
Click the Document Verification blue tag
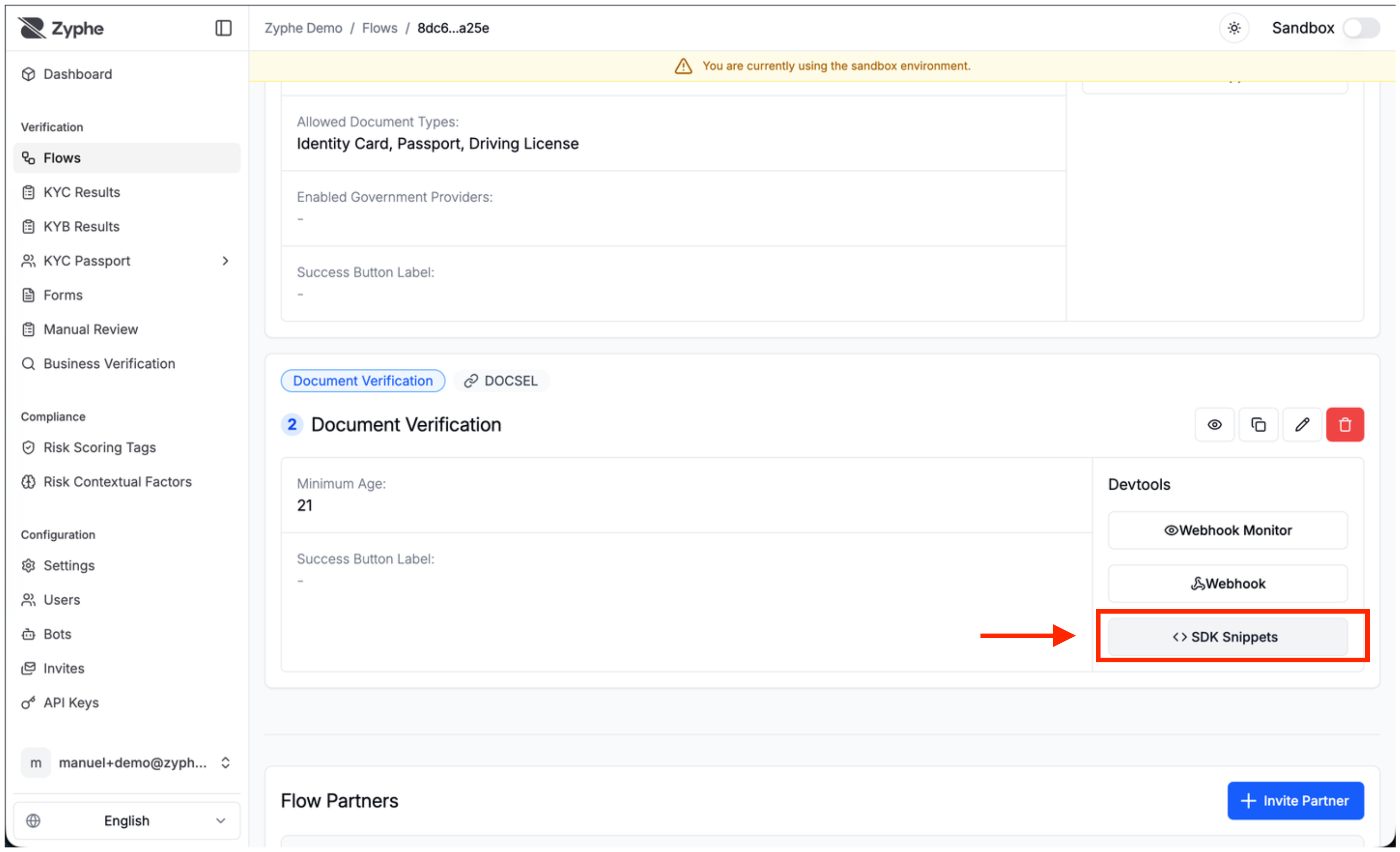363,380
